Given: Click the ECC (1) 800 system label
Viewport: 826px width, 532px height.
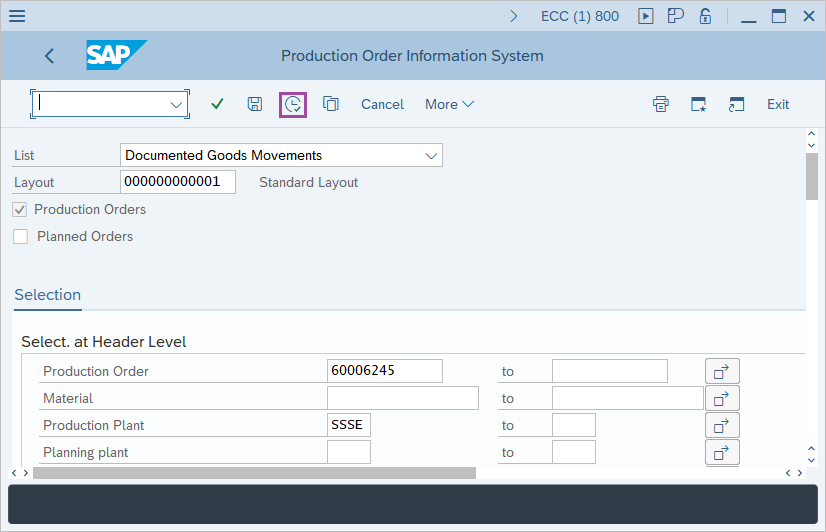Looking at the screenshot, I should 579,16.
